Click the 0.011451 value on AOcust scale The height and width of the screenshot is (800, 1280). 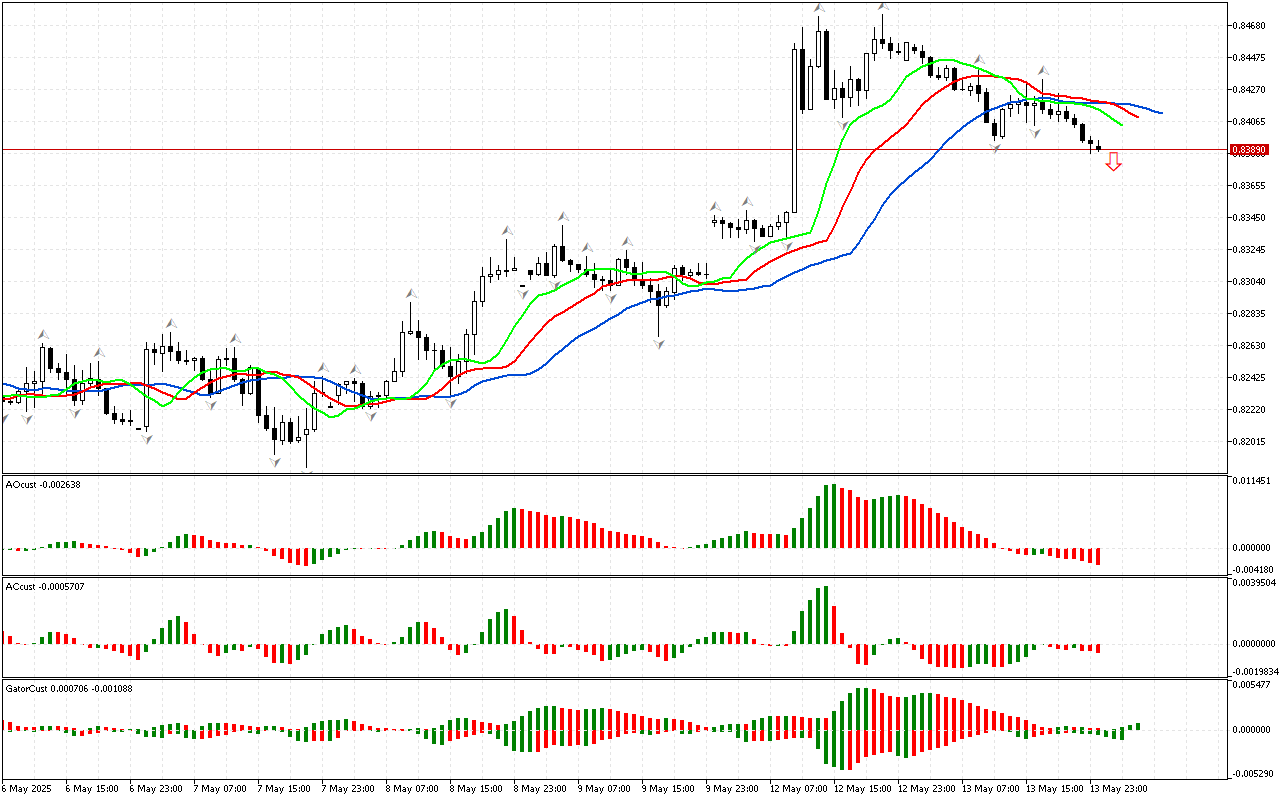pos(1252,481)
